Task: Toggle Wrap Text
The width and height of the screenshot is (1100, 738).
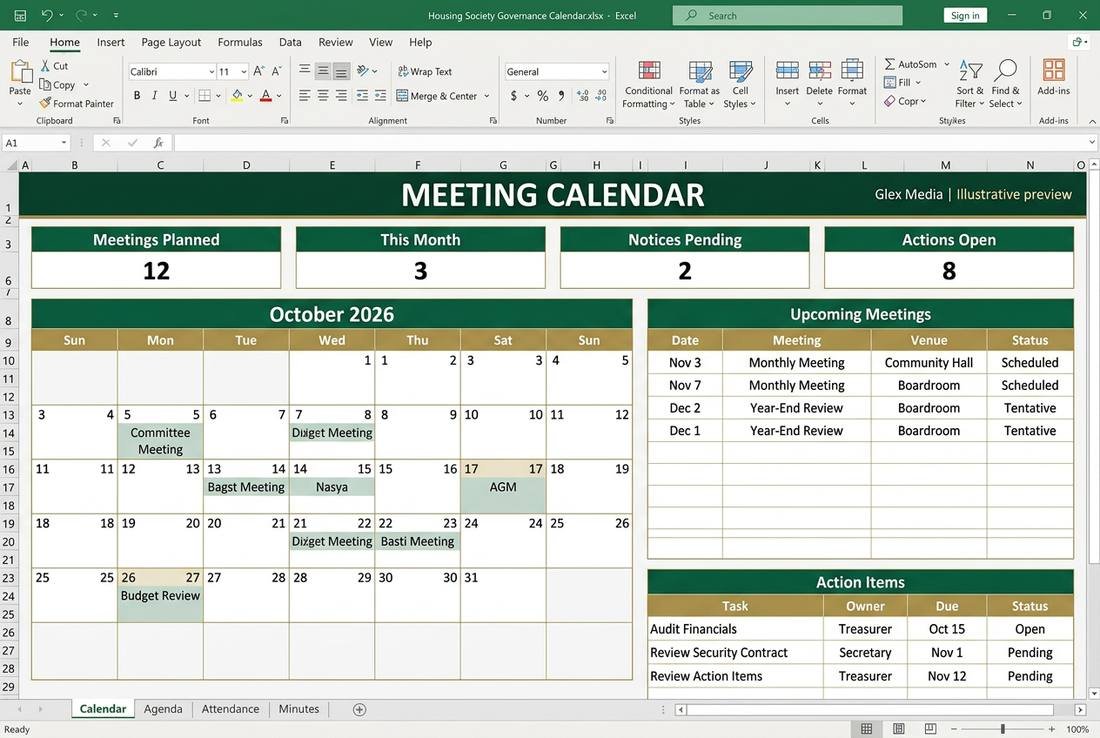Action: [x=425, y=72]
